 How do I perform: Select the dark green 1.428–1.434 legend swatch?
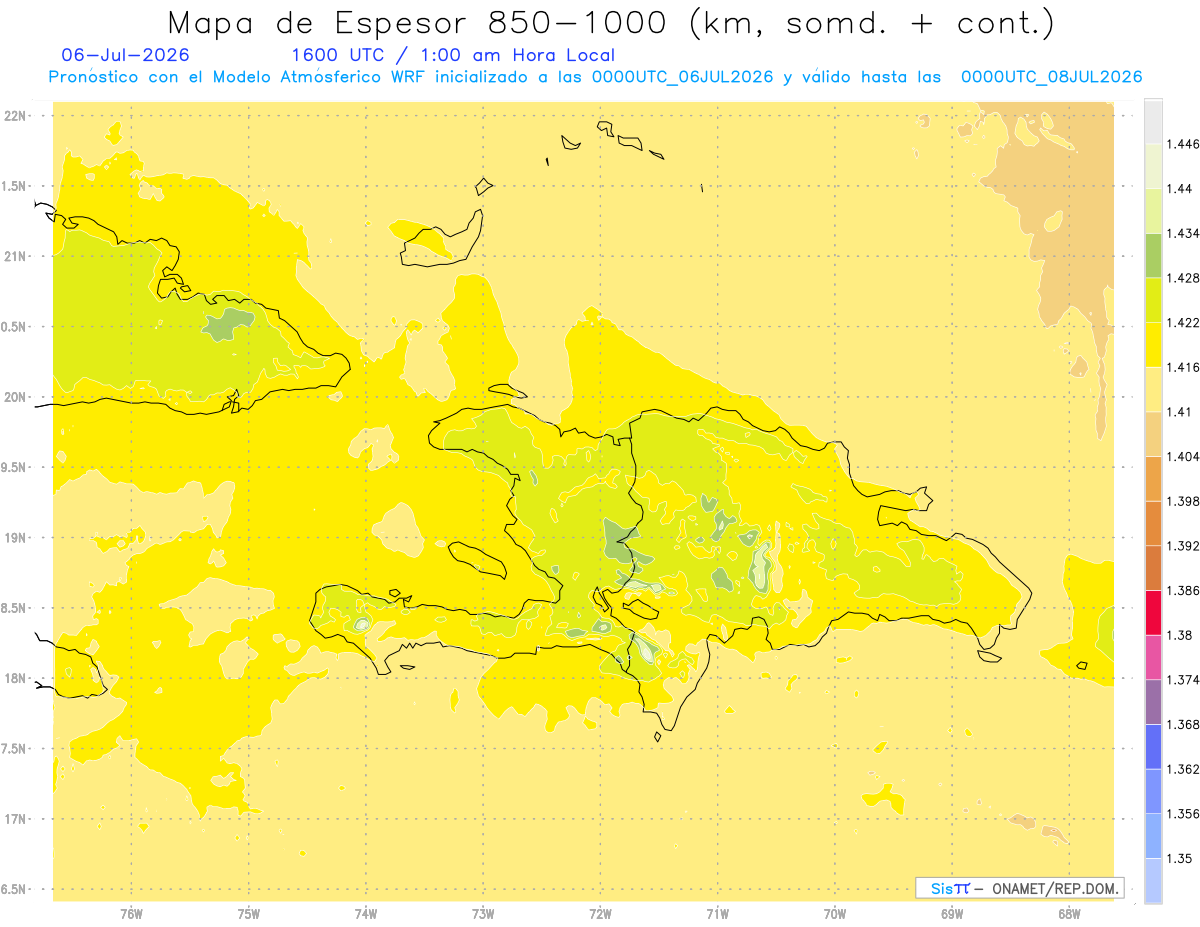pyautogui.click(x=1153, y=255)
